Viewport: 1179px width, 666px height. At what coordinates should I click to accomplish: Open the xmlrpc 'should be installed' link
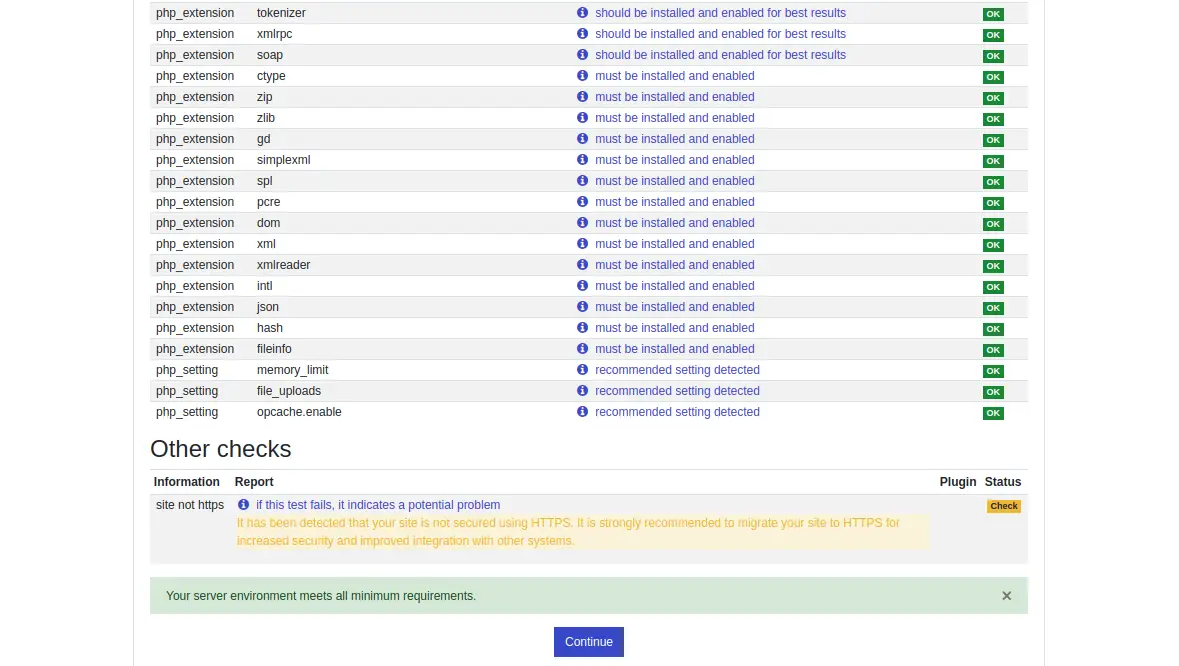coord(720,34)
